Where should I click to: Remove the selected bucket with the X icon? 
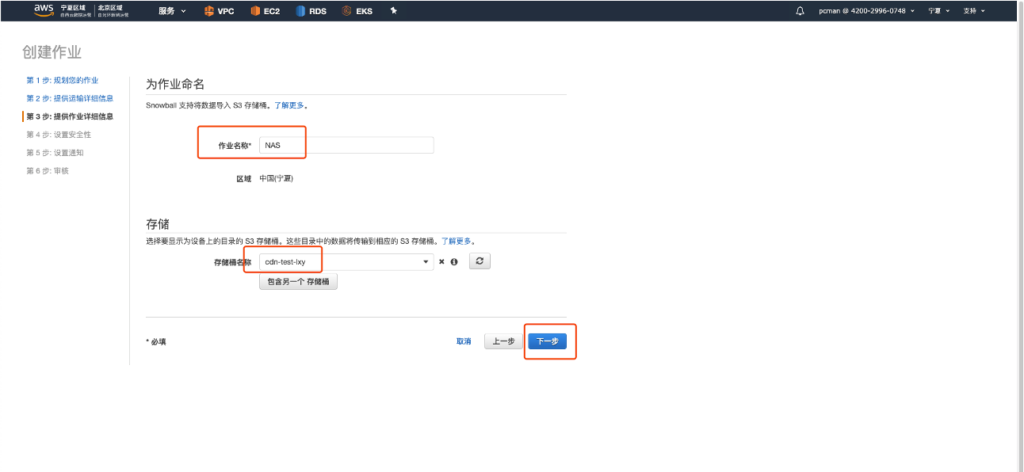point(441,262)
